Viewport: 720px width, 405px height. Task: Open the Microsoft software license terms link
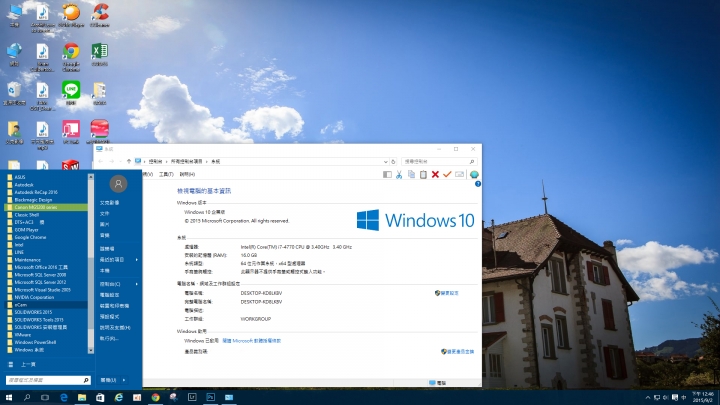point(252,341)
